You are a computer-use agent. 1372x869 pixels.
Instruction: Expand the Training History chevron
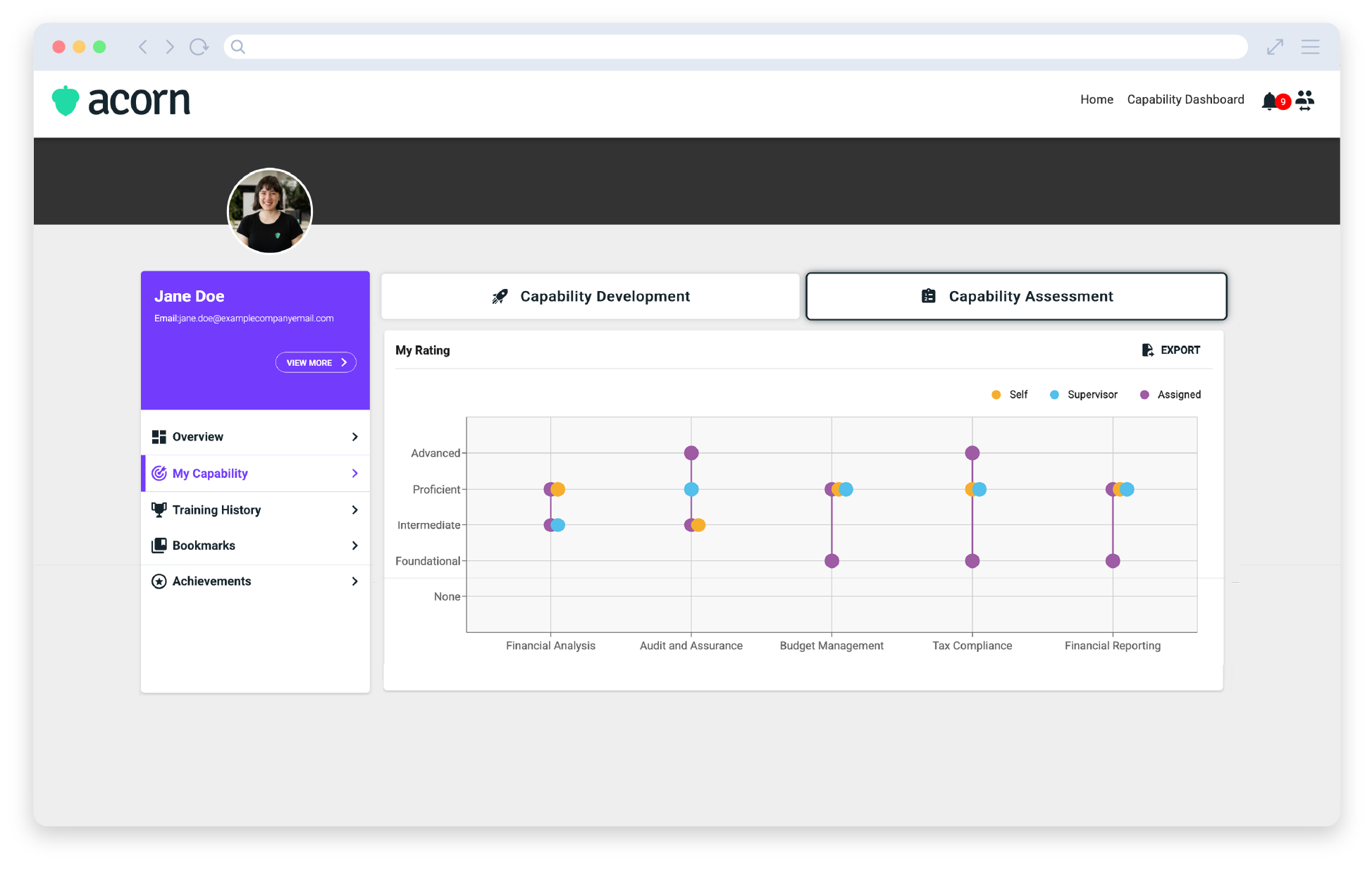click(x=354, y=510)
